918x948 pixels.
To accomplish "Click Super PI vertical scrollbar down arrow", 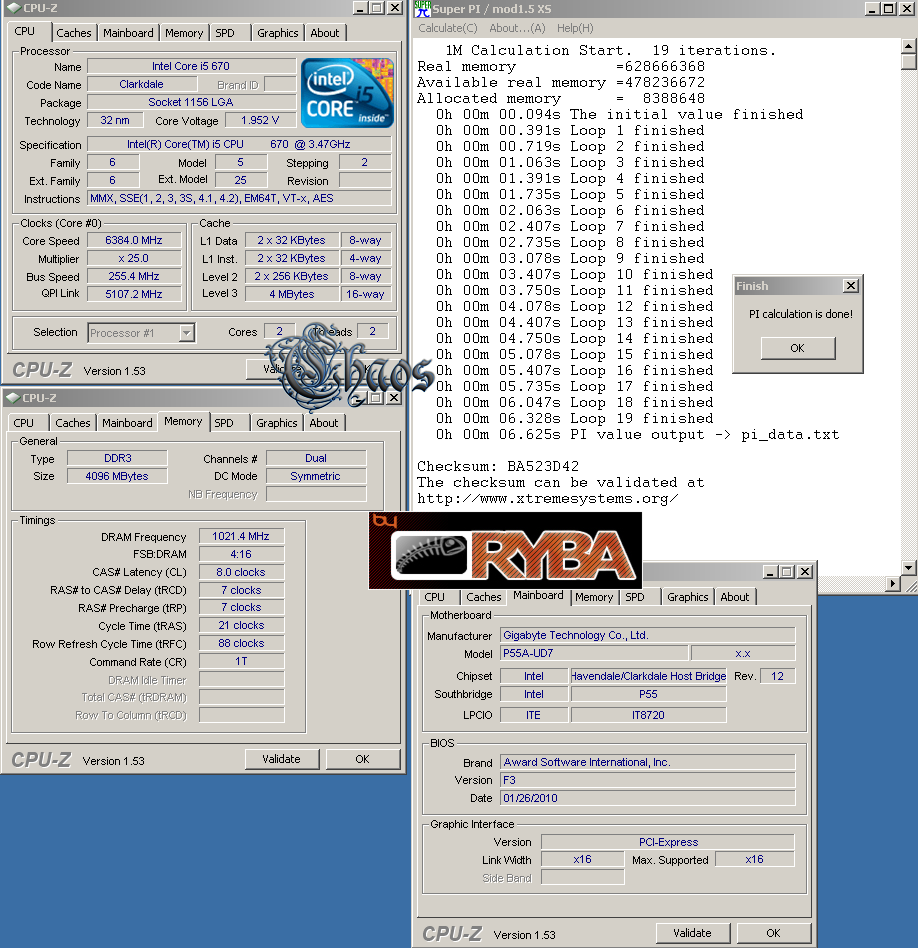I will tap(908, 568).
